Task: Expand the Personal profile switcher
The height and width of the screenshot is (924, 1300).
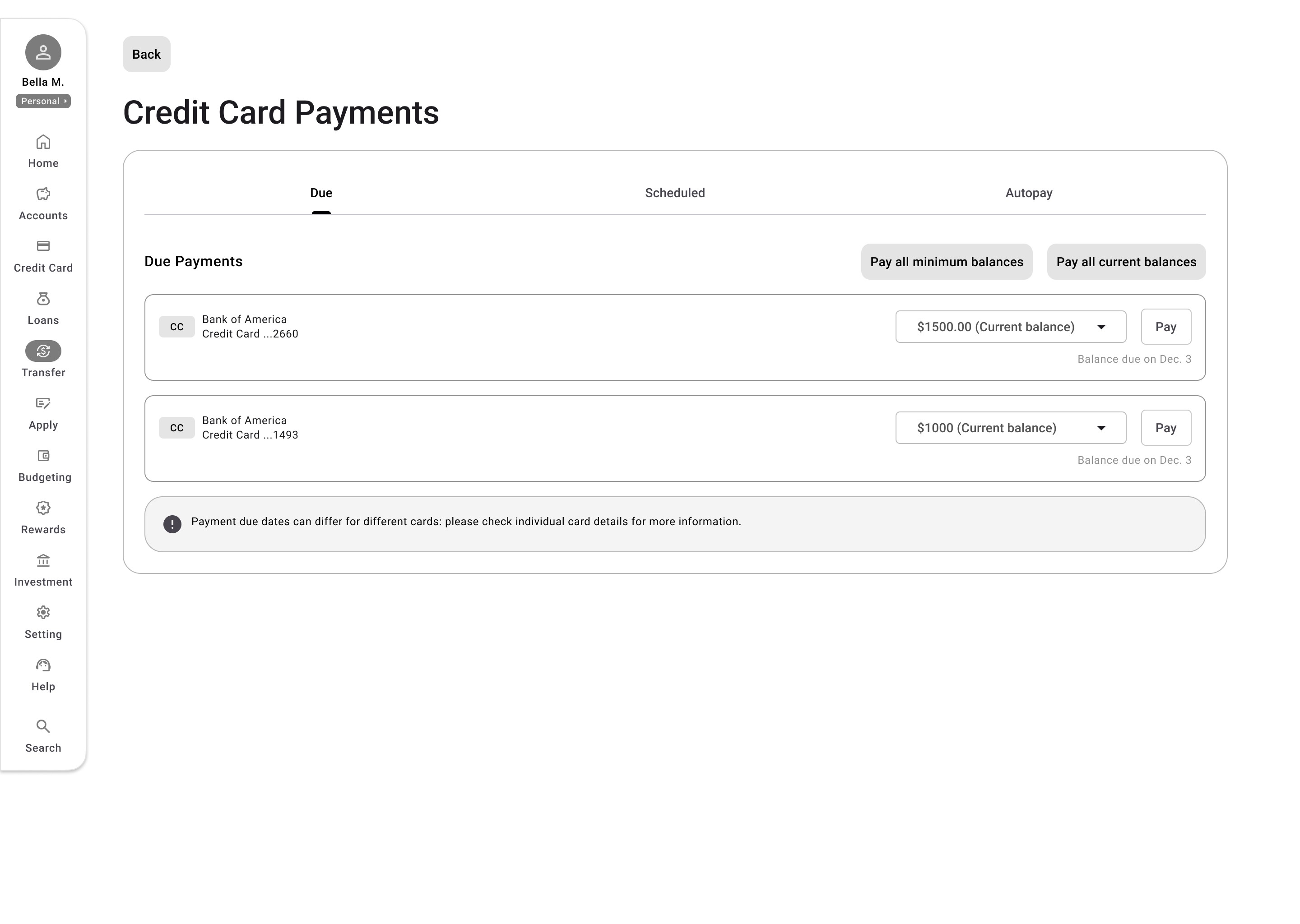Action: coord(43,101)
